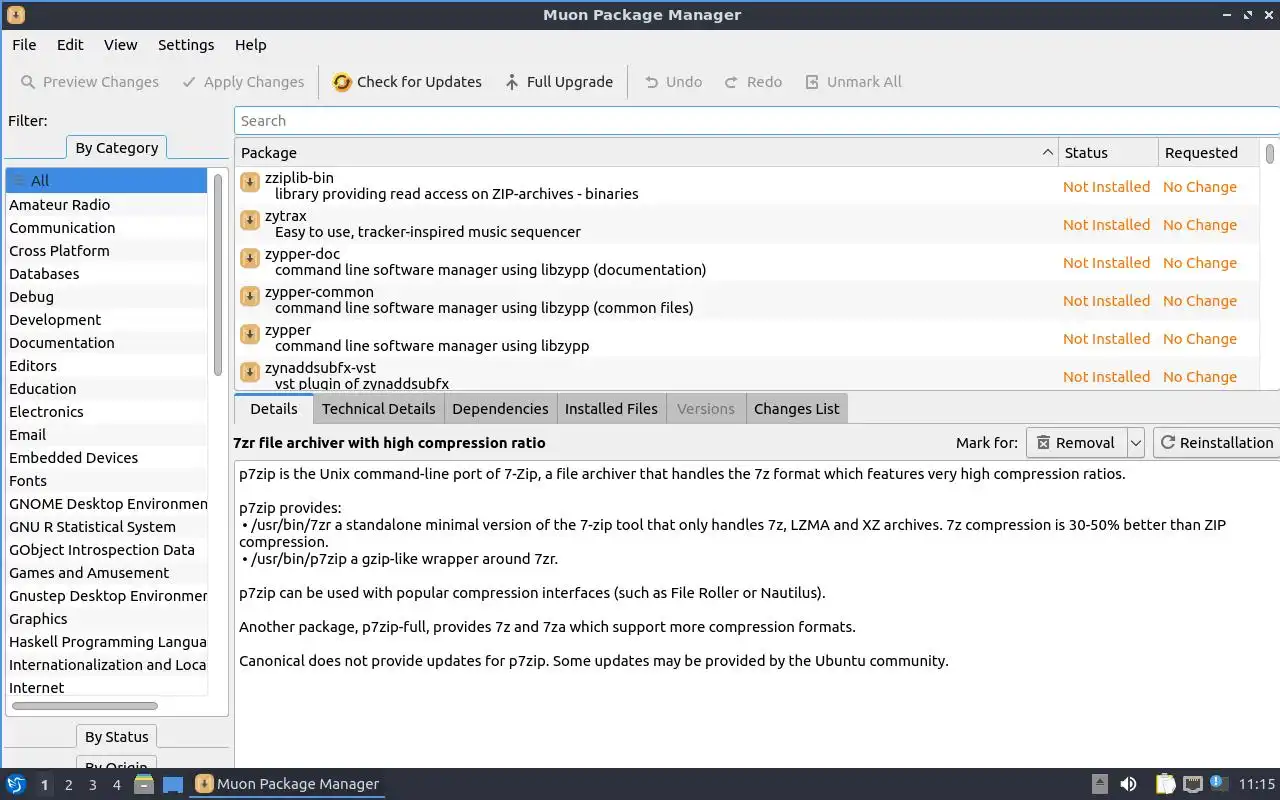Click the update notifier tray icon
This screenshot has height=800, width=1280.
coord(1218,783)
